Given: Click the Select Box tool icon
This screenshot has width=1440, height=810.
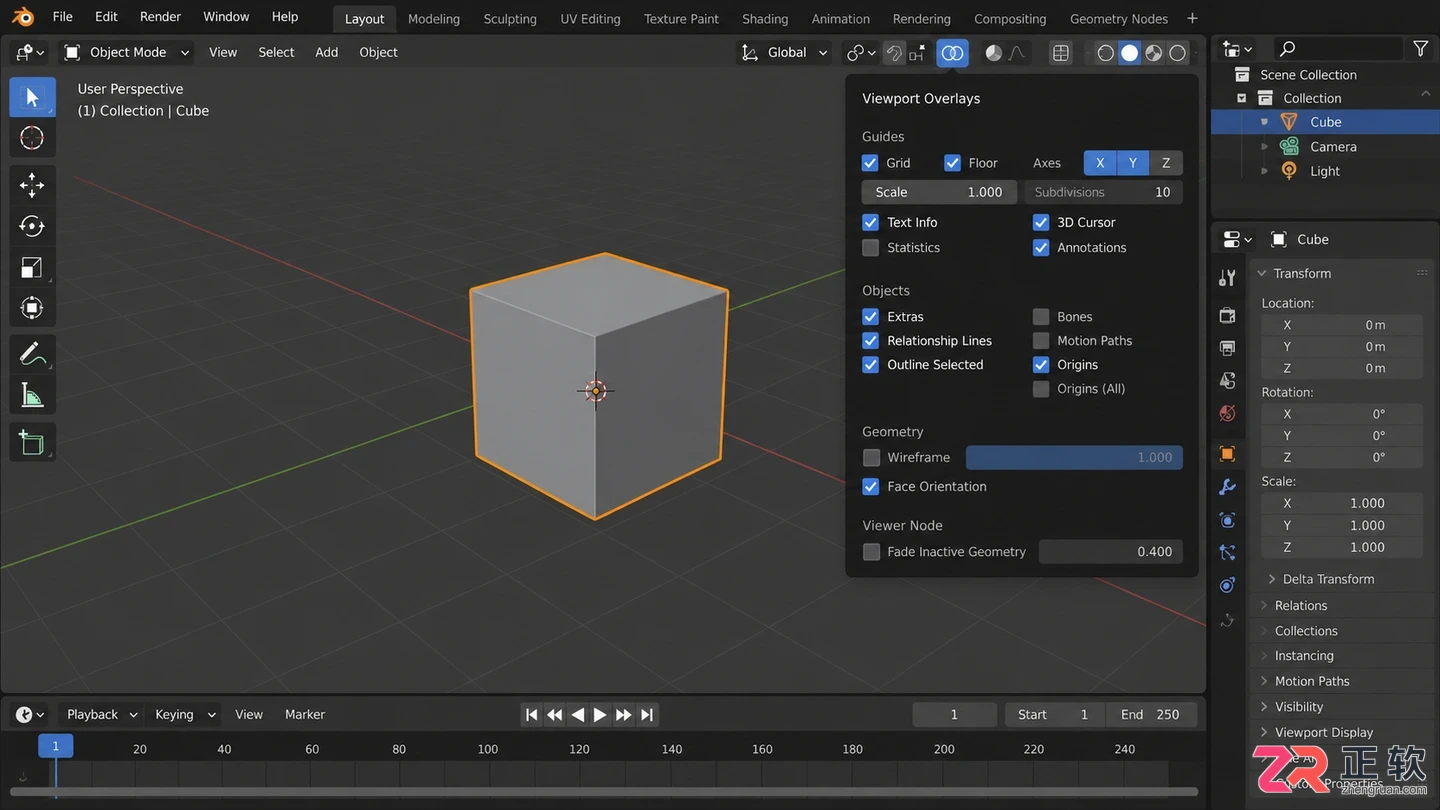Looking at the screenshot, I should point(32,97).
